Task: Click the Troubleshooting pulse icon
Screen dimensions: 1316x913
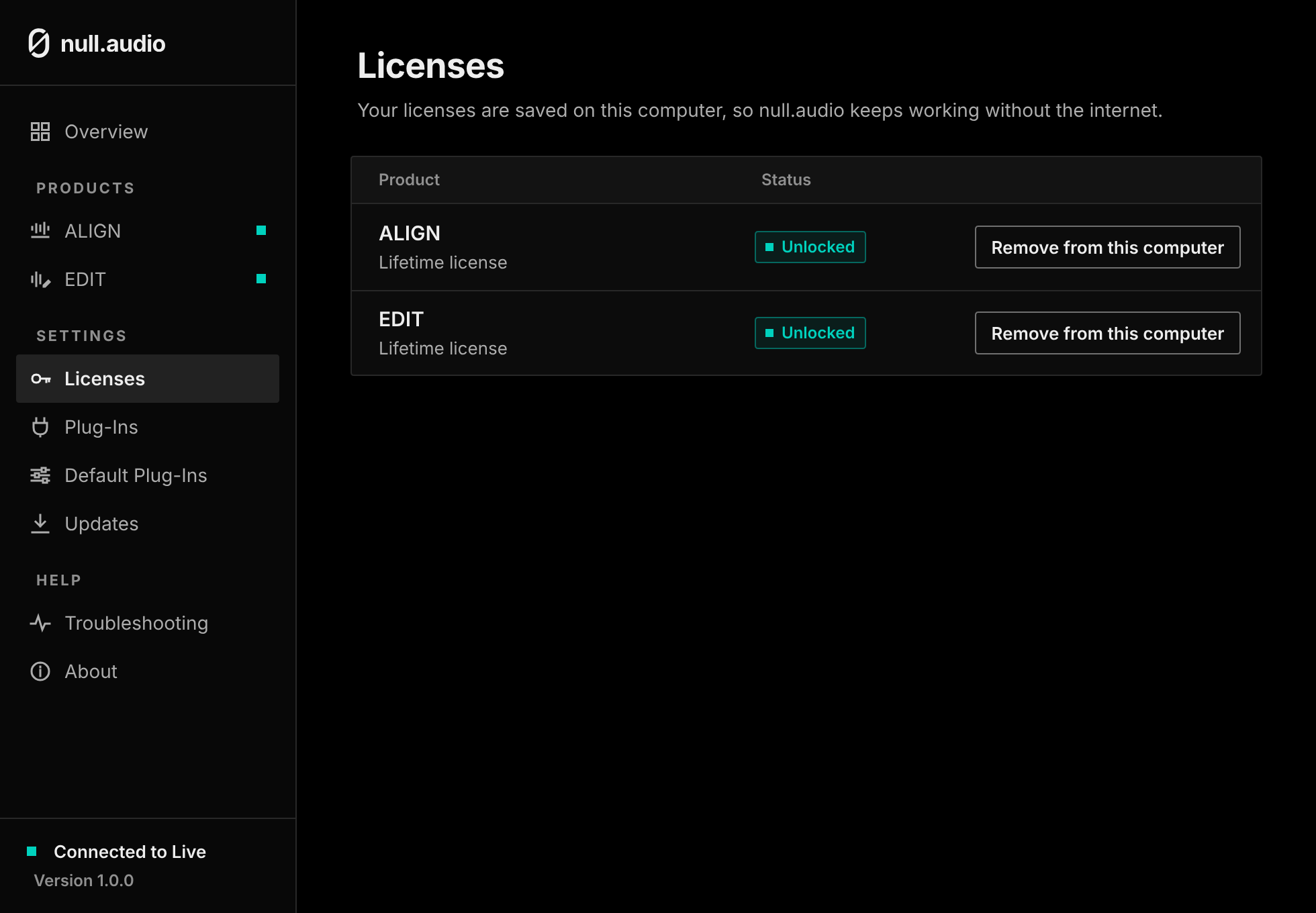Action: [x=40, y=623]
